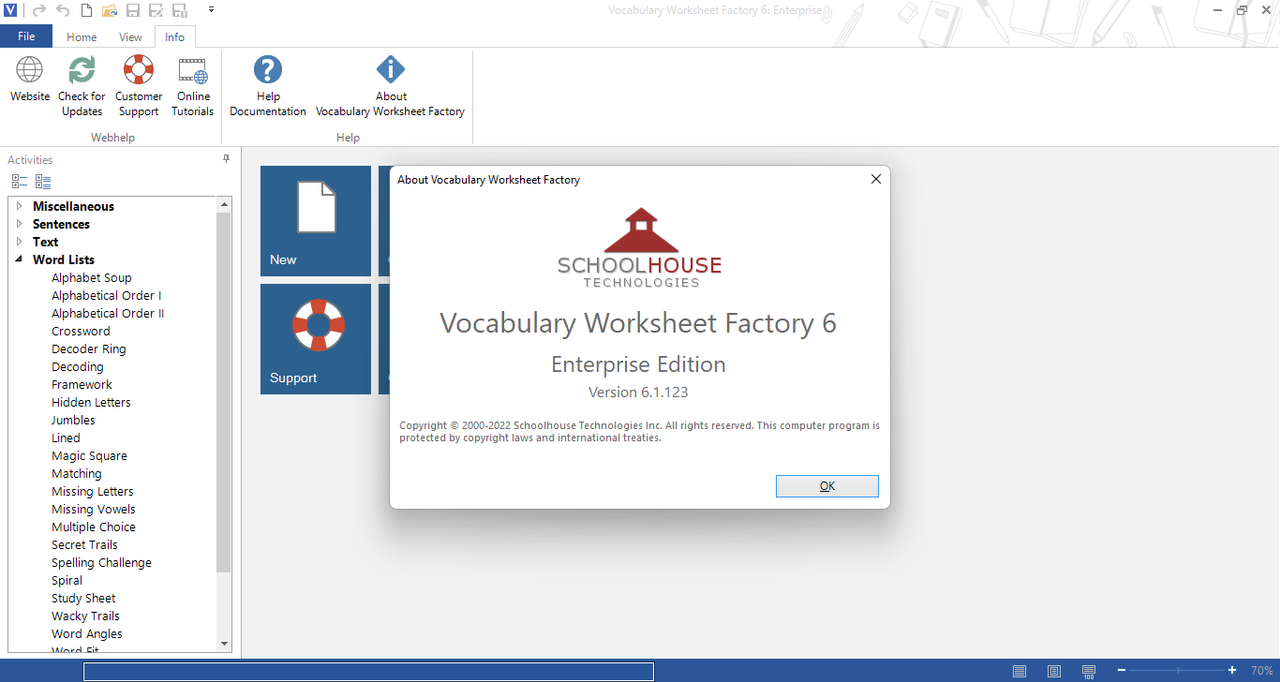Adjust the zoom slider in status bar
The width and height of the screenshot is (1280, 682).
1177,670
